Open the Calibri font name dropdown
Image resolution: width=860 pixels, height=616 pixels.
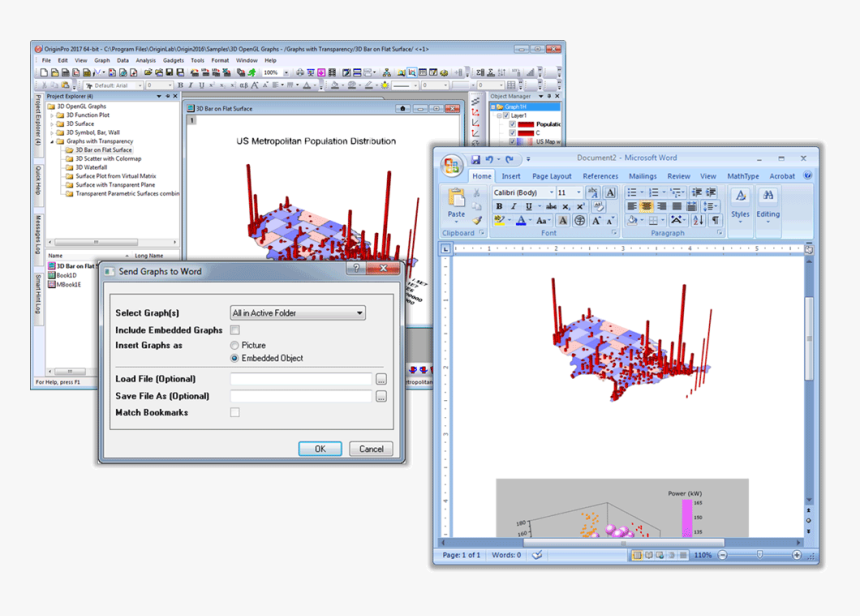[549, 193]
